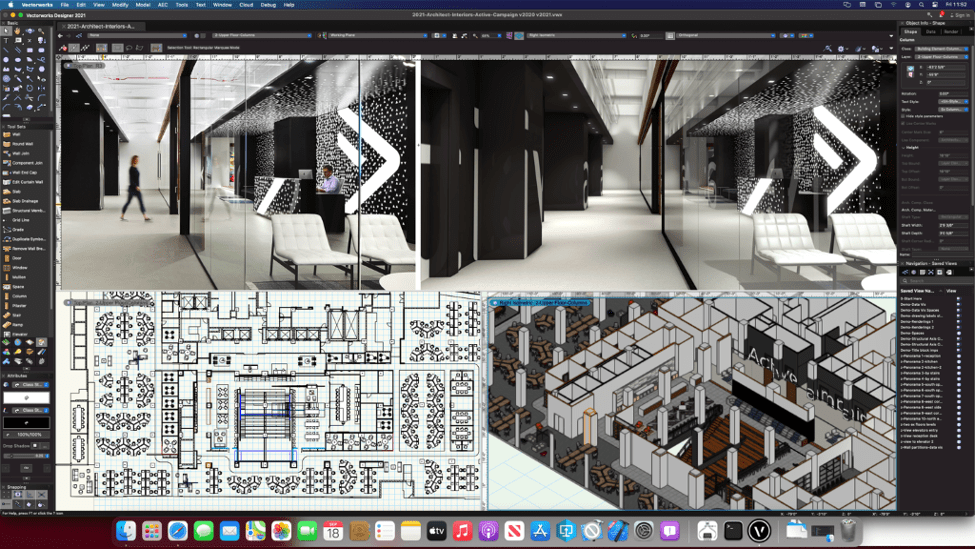Toggle Hide style parameters checkbox
The width and height of the screenshot is (977, 550).
903,116
